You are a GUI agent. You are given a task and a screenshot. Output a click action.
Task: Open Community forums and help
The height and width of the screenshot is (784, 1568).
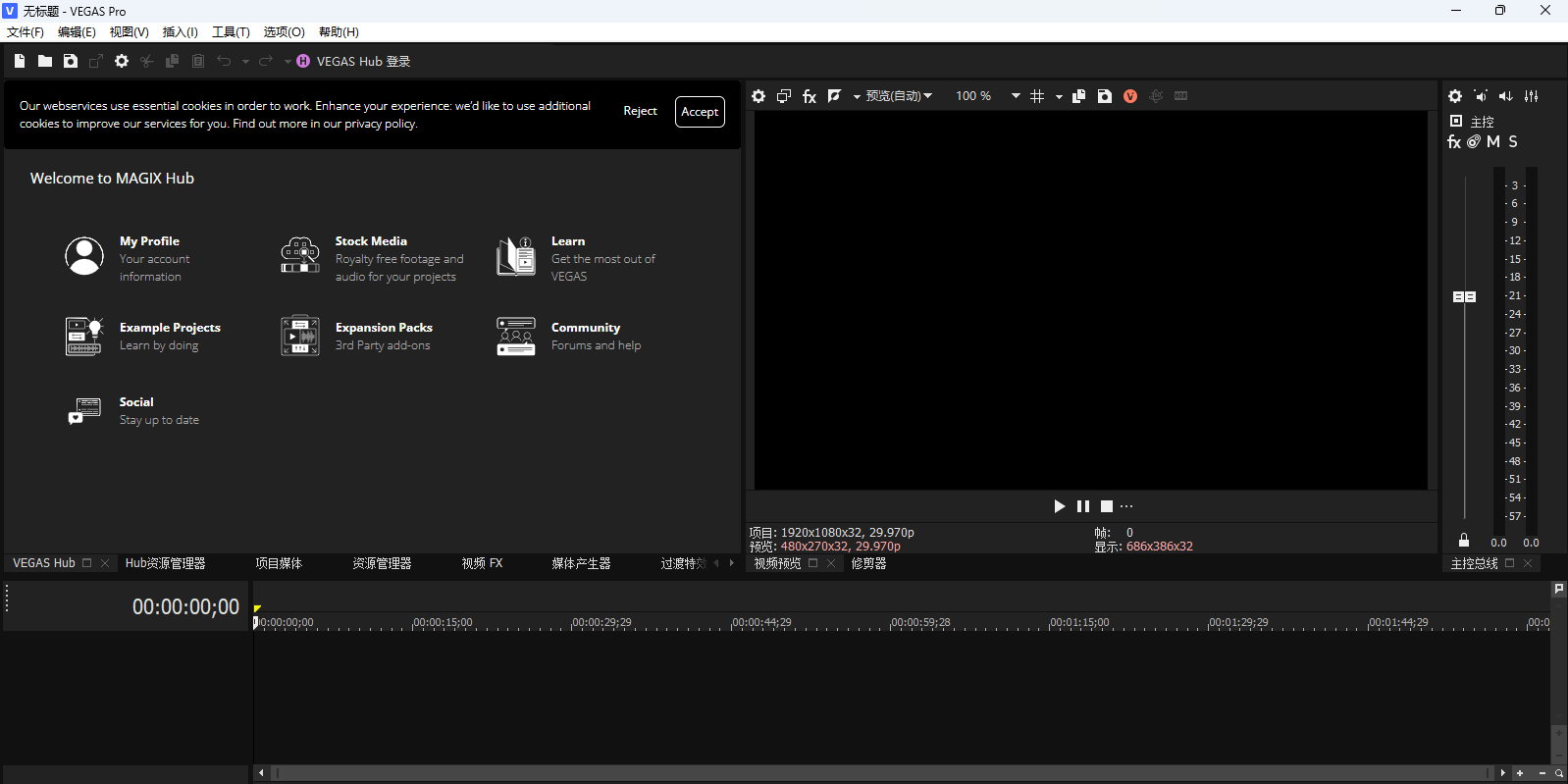[x=569, y=336]
